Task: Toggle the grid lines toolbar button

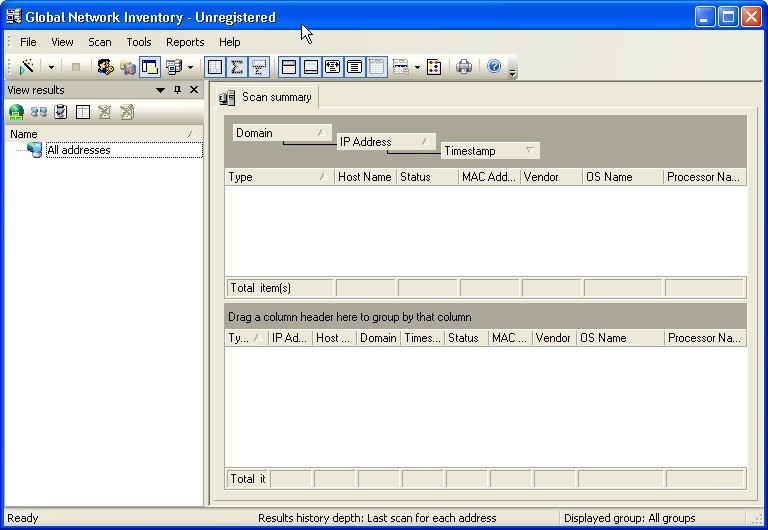Action: point(215,67)
